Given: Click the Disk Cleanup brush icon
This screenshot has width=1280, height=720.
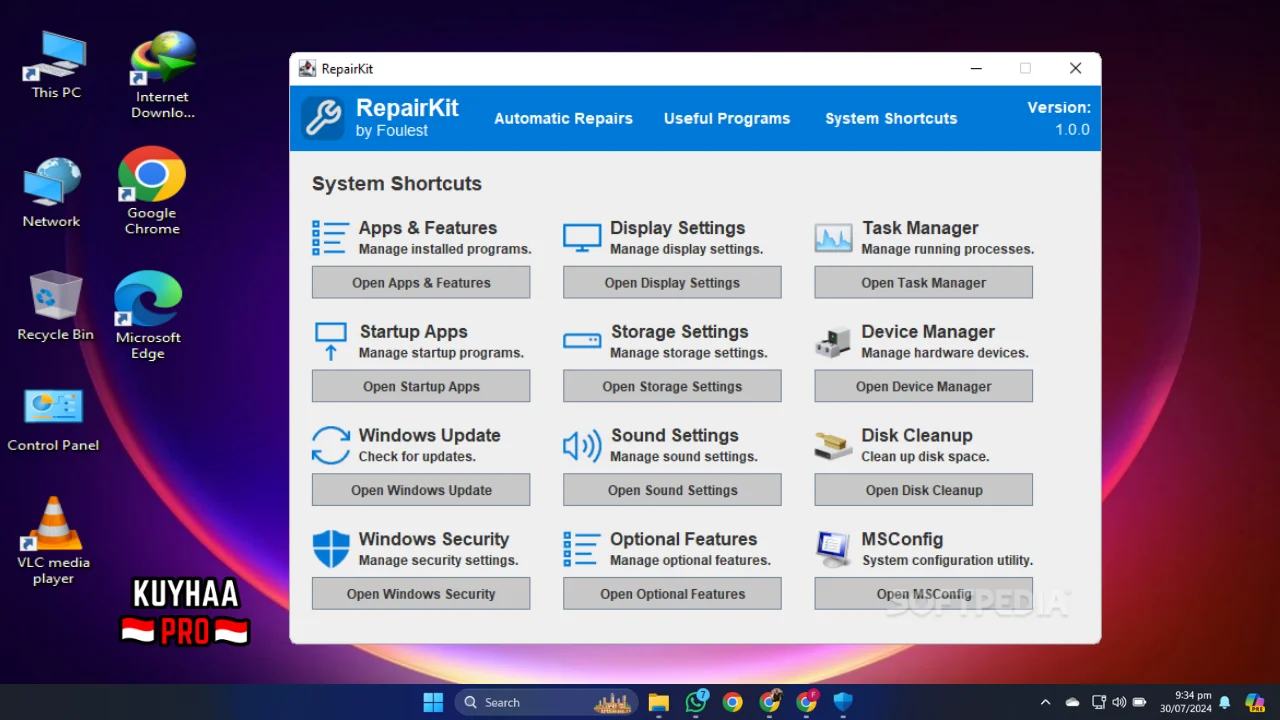Looking at the screenshot, I should [x=833, y=446].
